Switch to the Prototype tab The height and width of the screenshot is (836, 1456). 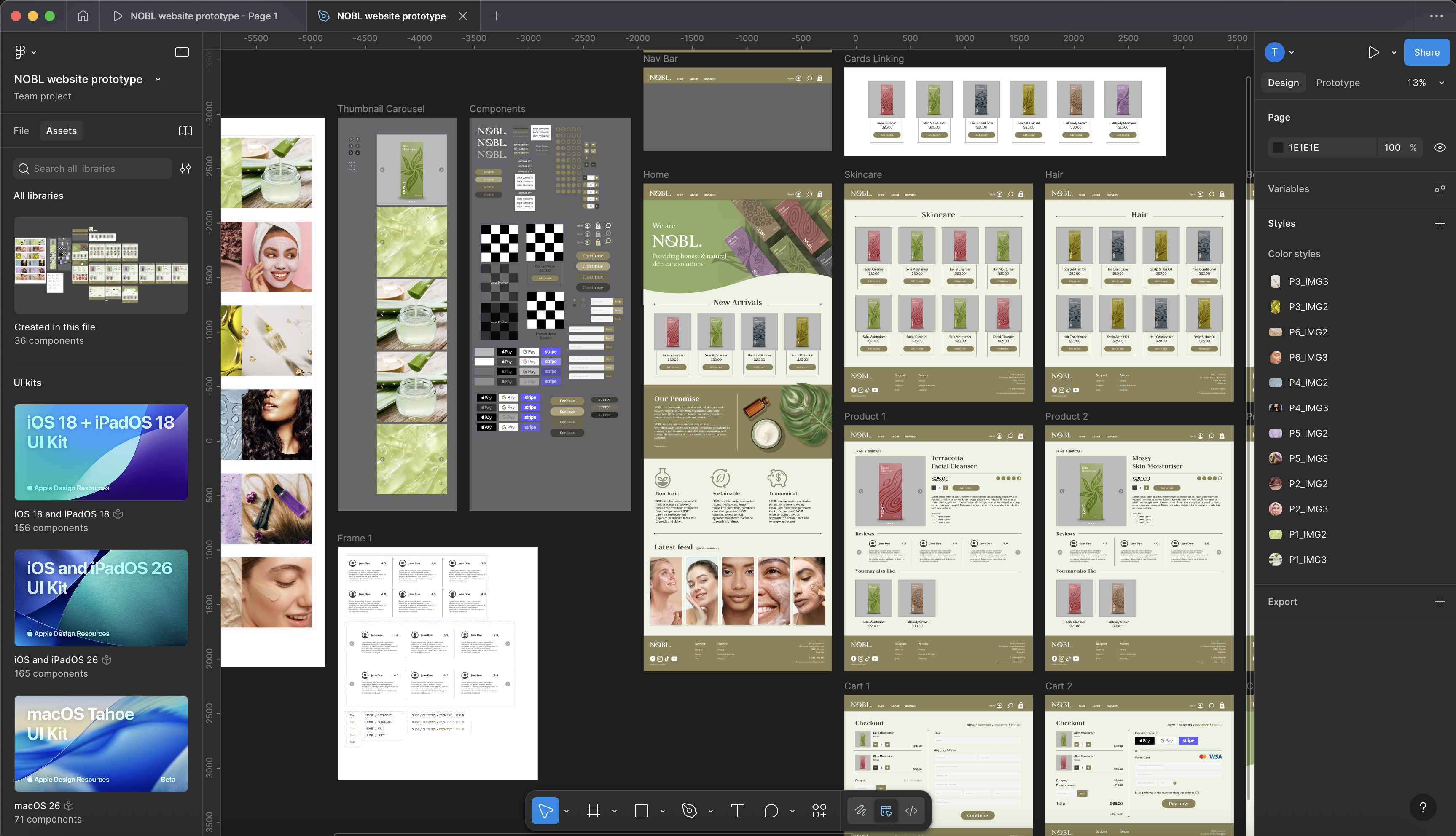(x=1337, y=83)
